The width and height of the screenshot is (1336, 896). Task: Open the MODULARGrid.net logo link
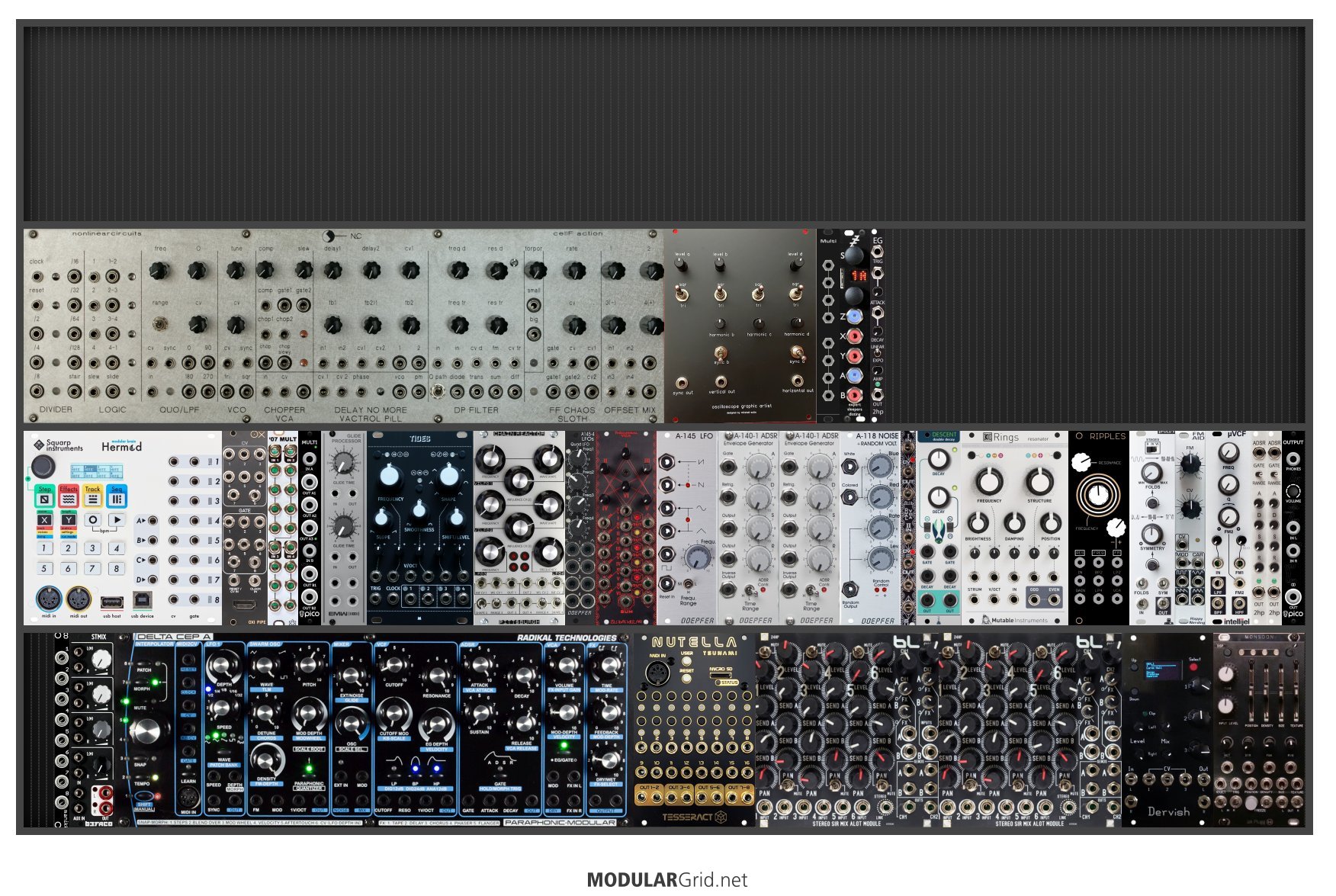pos(667,879)
